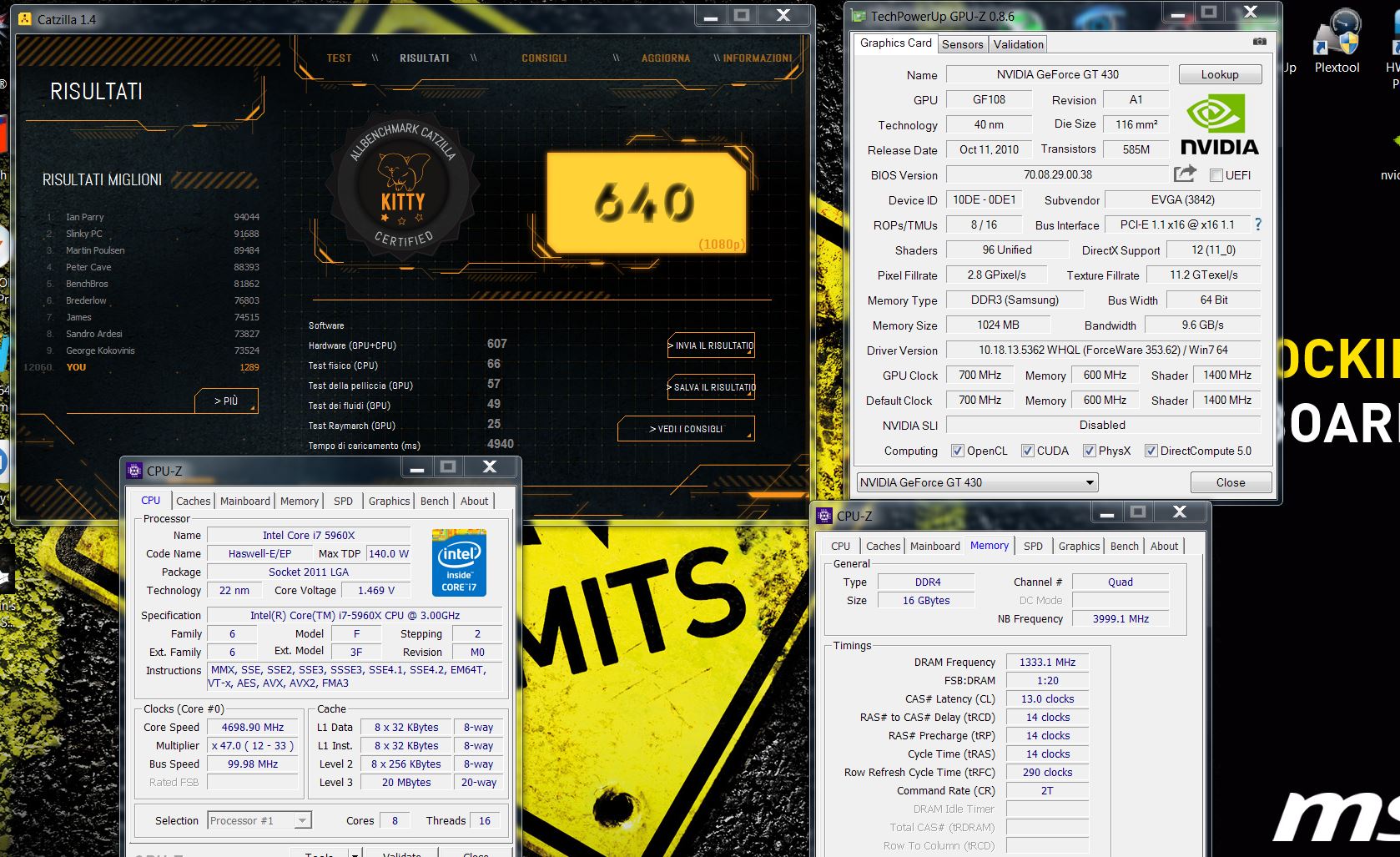Click the Subvendor EVGA (3842) field

pos(1182,199)
